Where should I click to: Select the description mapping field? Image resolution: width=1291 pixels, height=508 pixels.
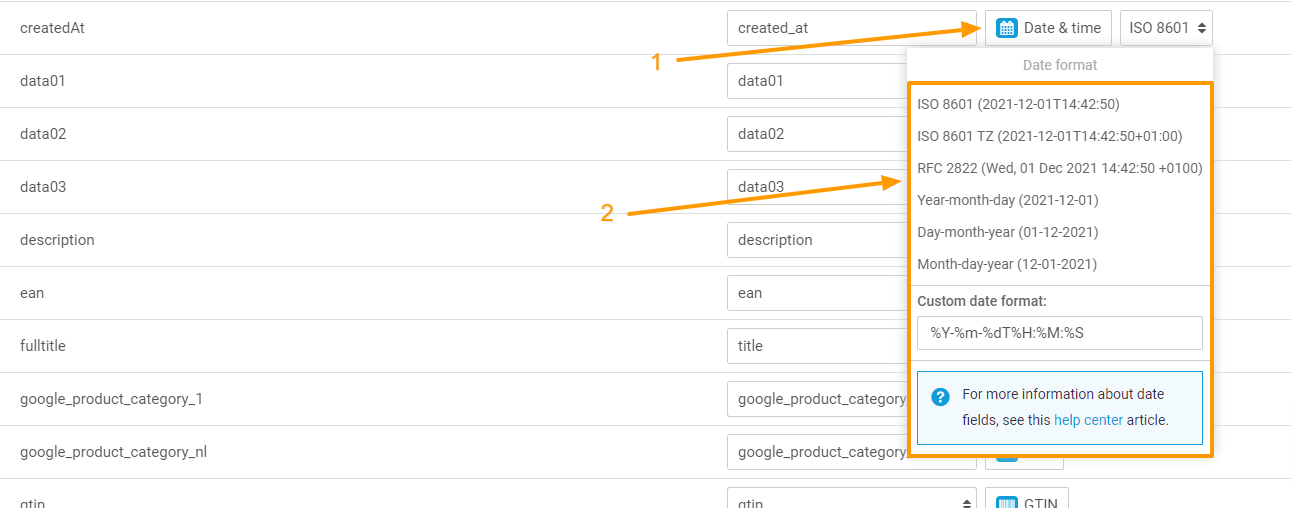816,240
